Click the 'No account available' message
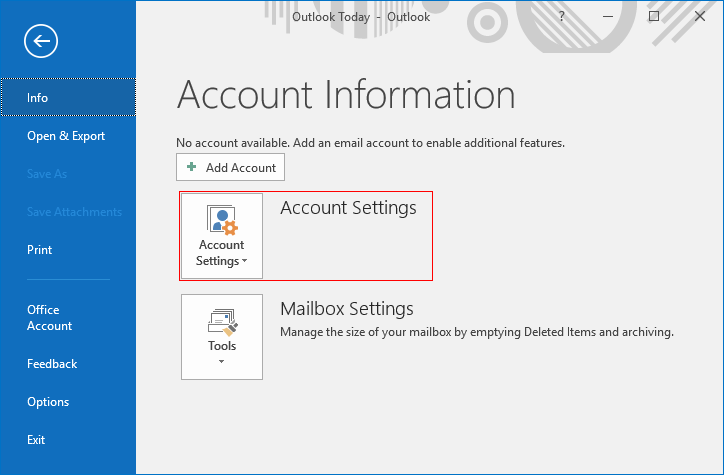 tap(370, 143)
